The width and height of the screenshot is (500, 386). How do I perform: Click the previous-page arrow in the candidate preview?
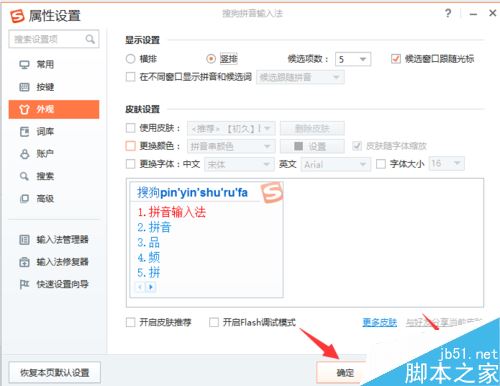click(140, 287)
